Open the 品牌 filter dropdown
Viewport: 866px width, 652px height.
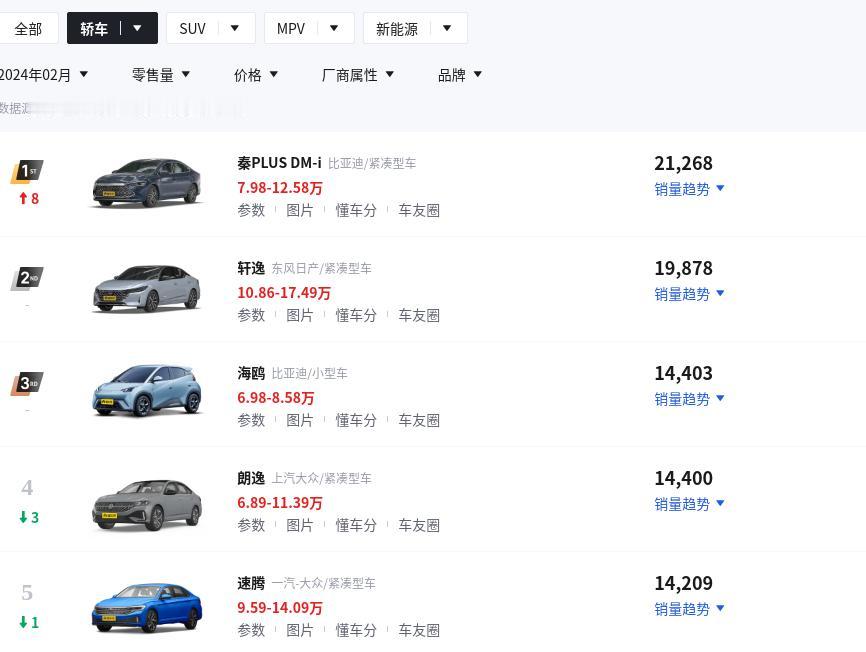tap(460, 75)
